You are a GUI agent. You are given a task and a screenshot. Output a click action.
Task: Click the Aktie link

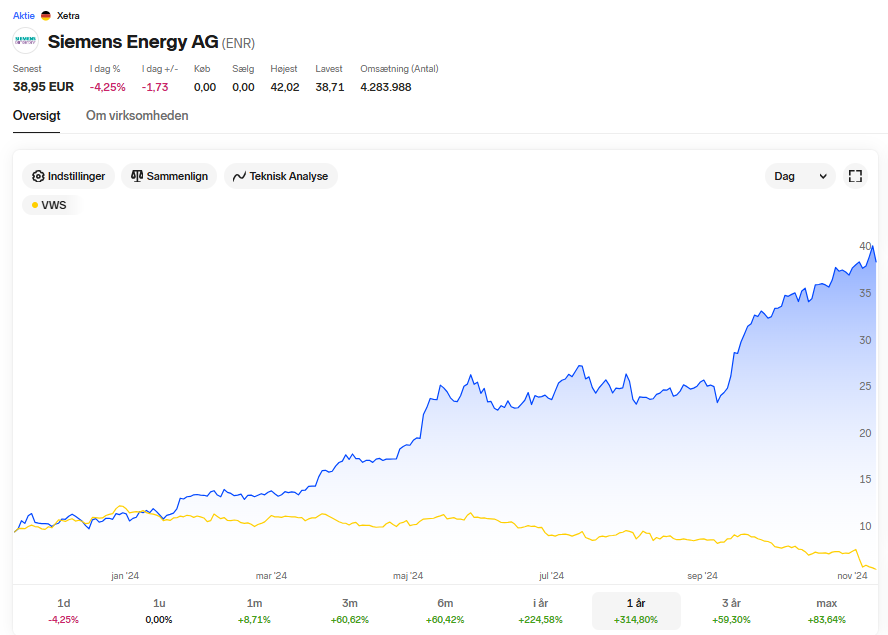(x=24, y=16)
